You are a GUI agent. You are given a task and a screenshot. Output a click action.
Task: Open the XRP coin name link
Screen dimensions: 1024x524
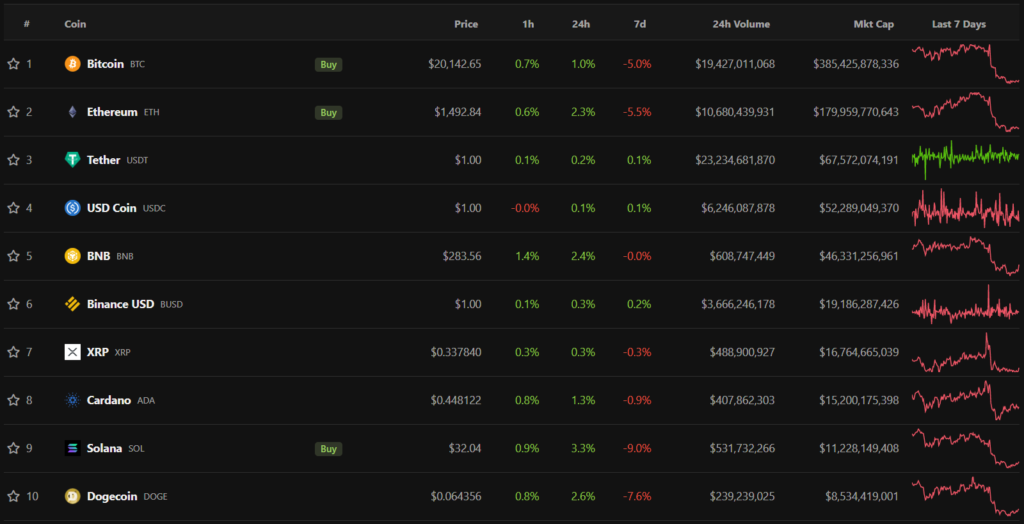tap(98, 352)
